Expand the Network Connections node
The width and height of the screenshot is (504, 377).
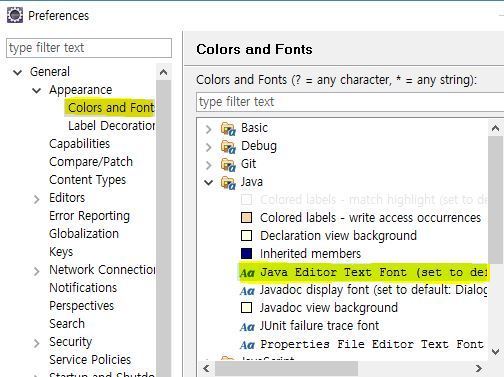[37, 271]
